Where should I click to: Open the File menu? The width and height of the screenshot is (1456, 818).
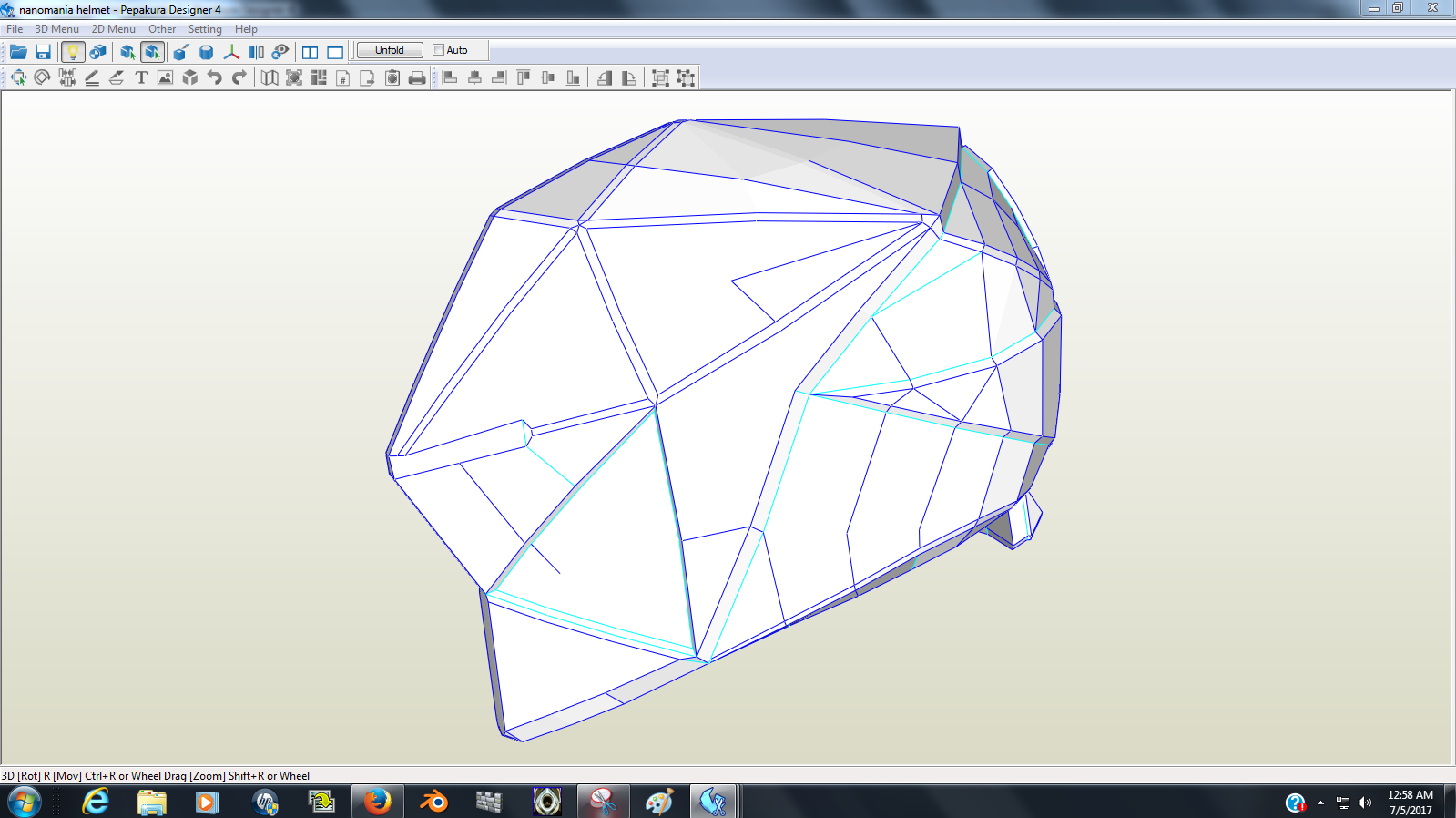[x=15, y=29]
